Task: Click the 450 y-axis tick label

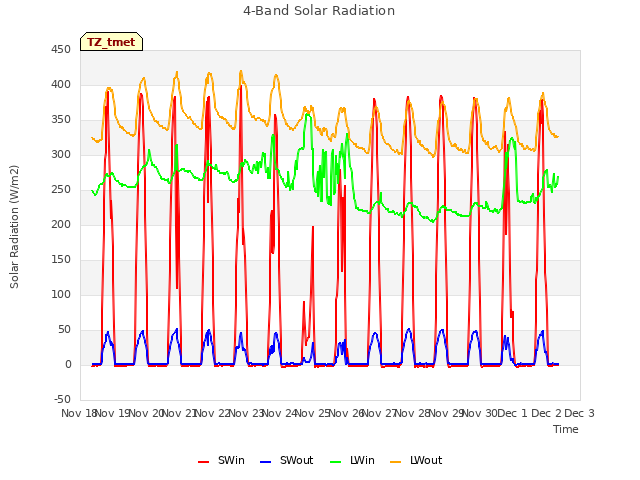Action: [61, 49]
